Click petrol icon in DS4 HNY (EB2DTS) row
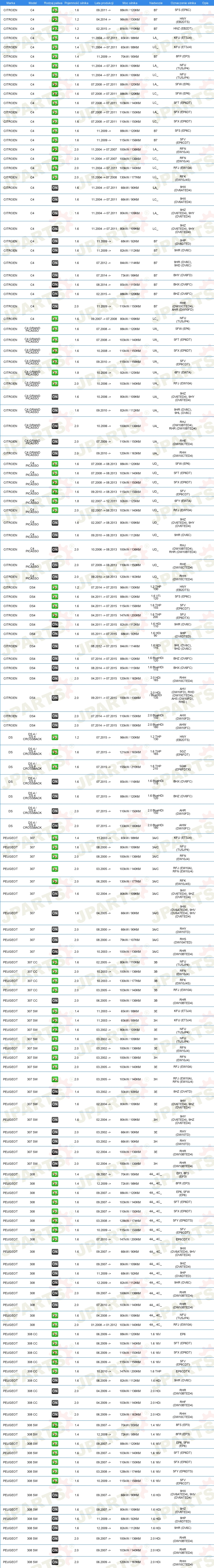Screen dimensions: 214x1568 pyautogui.click(x=55, y=588)
